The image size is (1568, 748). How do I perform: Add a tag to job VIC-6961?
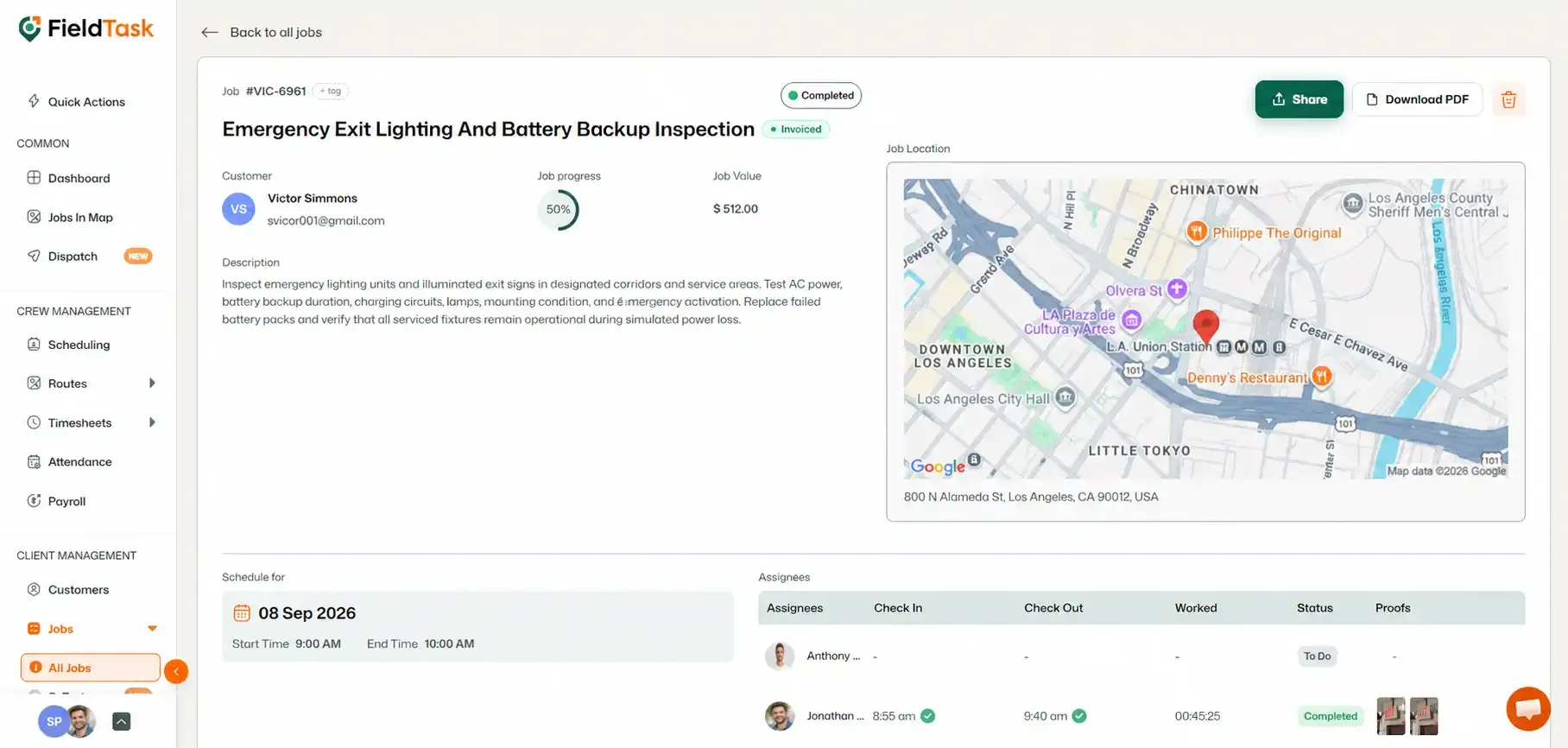coord(331,91)
